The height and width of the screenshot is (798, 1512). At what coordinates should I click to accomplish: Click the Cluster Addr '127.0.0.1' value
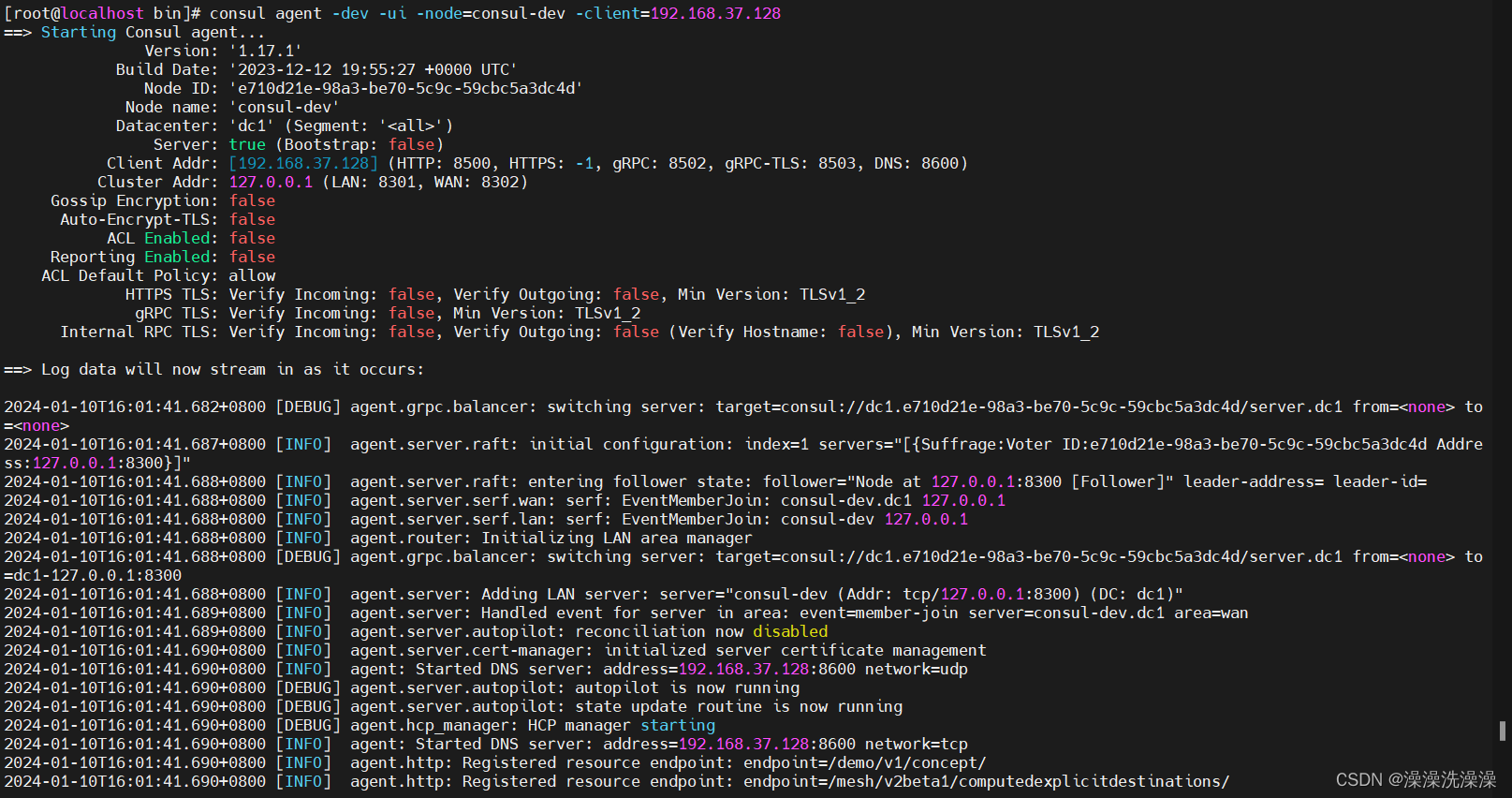pyautogui.click(x=271, y=182)
